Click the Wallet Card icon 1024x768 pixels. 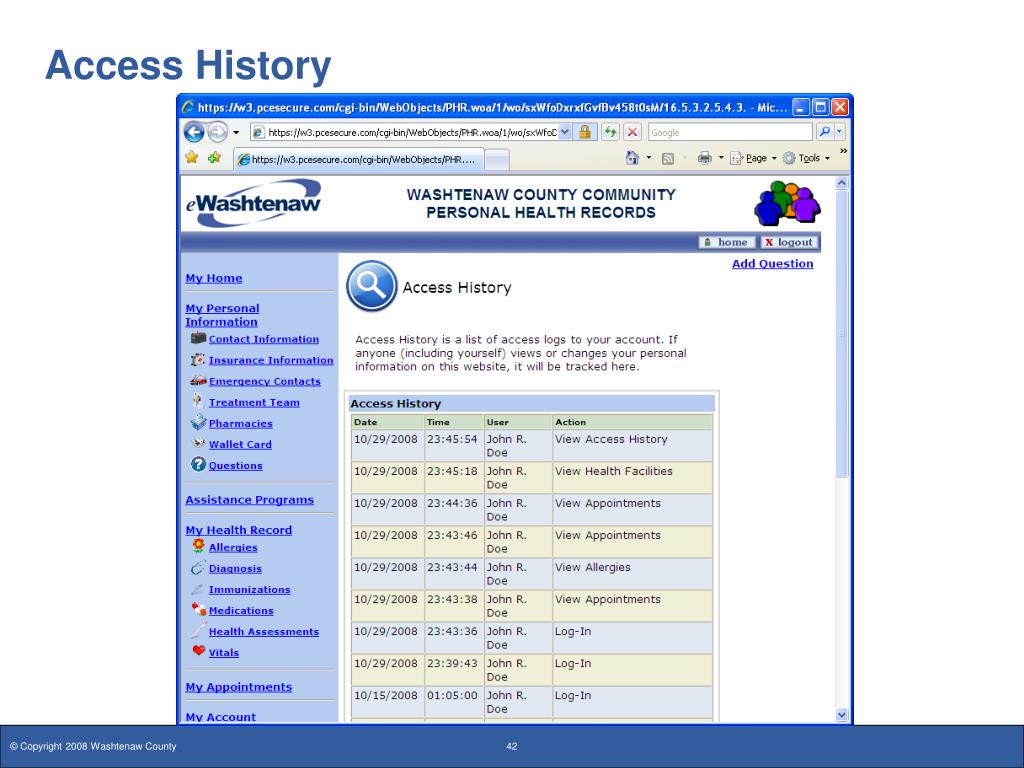tap(199, 443)
